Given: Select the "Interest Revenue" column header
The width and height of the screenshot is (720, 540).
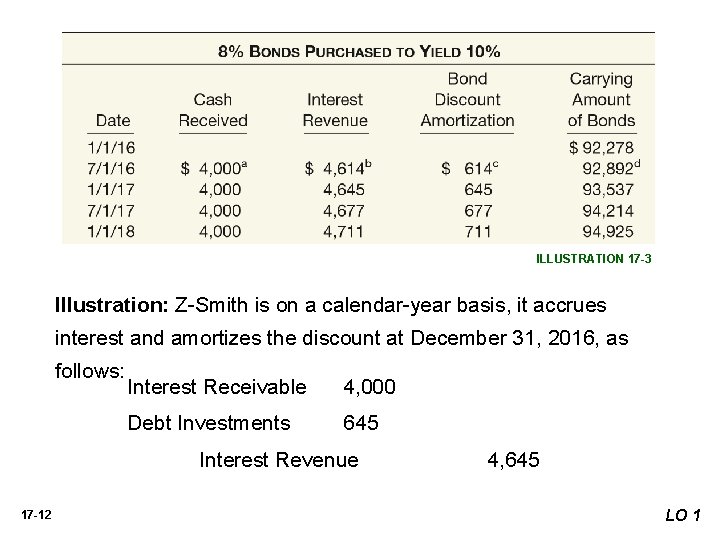Looking at the screenshot, I should [x=335, y=110].
